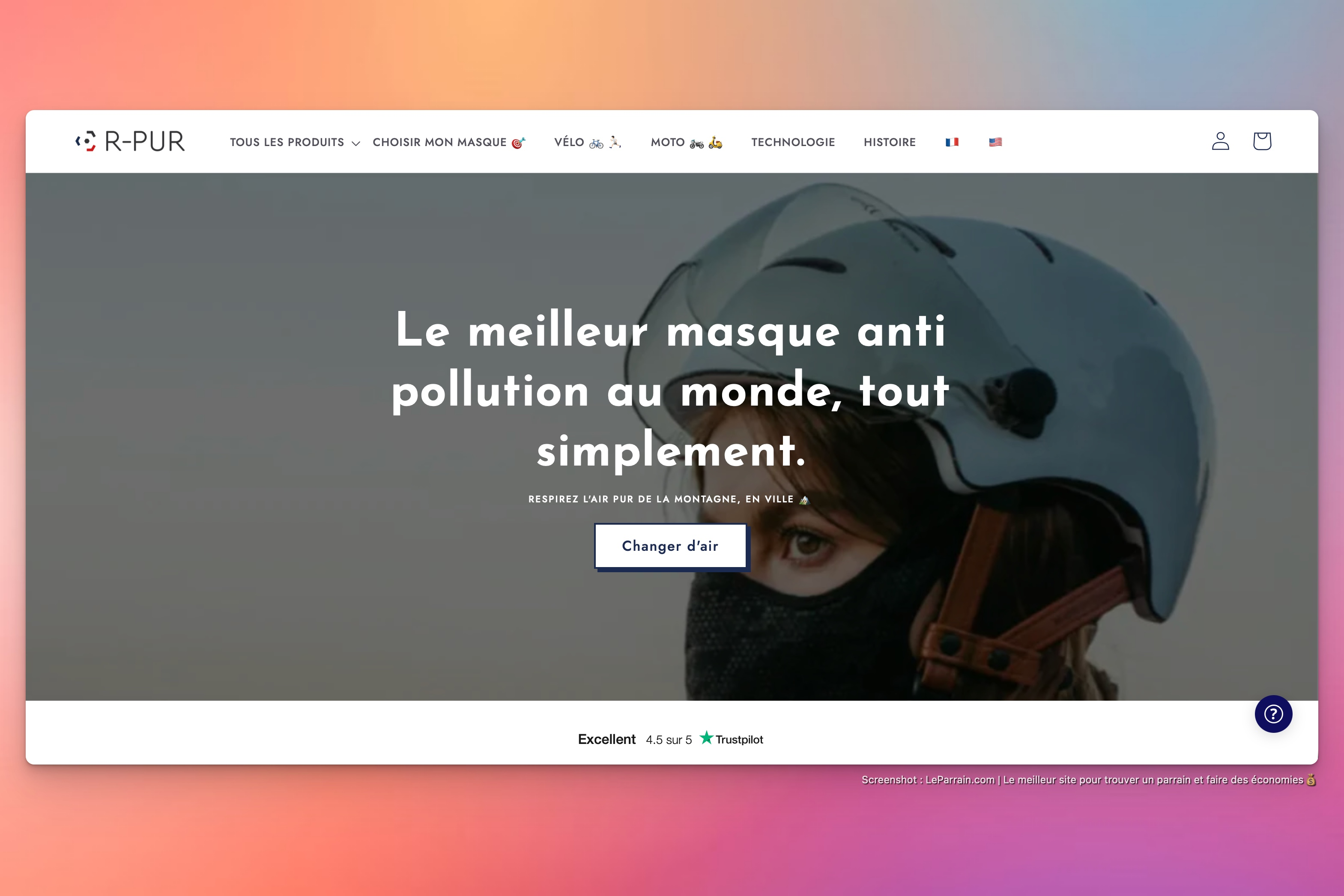Click the Excellent rating label
Screen dimensions: 1344x896
click(x=606, y=739)
